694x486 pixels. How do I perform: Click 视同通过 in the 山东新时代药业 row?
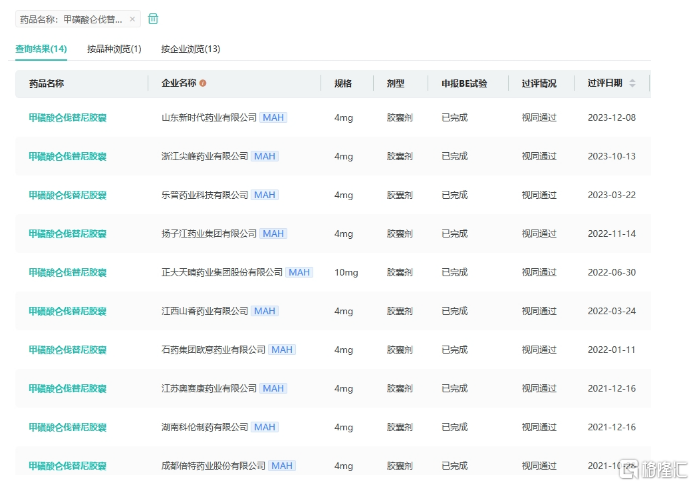pos(539,118)
